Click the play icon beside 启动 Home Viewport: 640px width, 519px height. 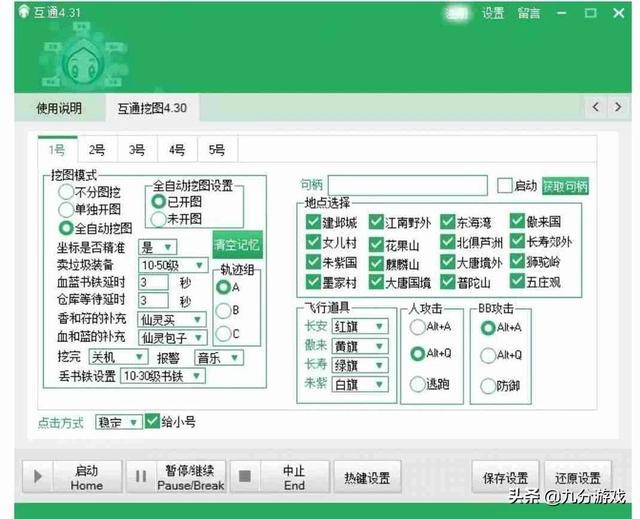(38, 476)
